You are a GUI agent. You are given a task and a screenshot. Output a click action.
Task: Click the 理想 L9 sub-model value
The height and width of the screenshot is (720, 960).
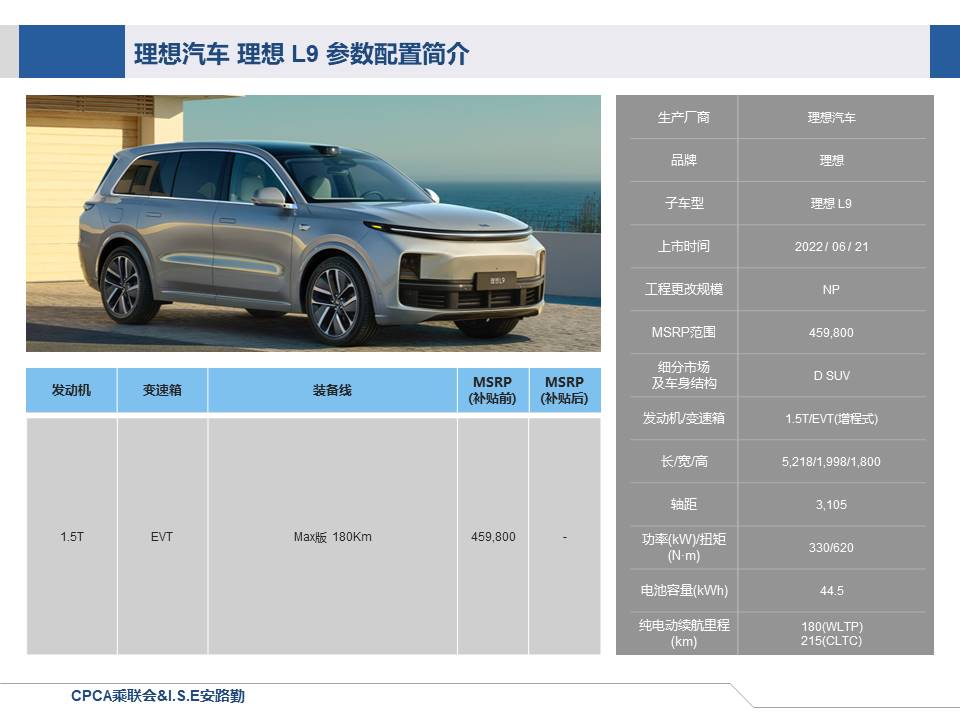tap(831, 203)
